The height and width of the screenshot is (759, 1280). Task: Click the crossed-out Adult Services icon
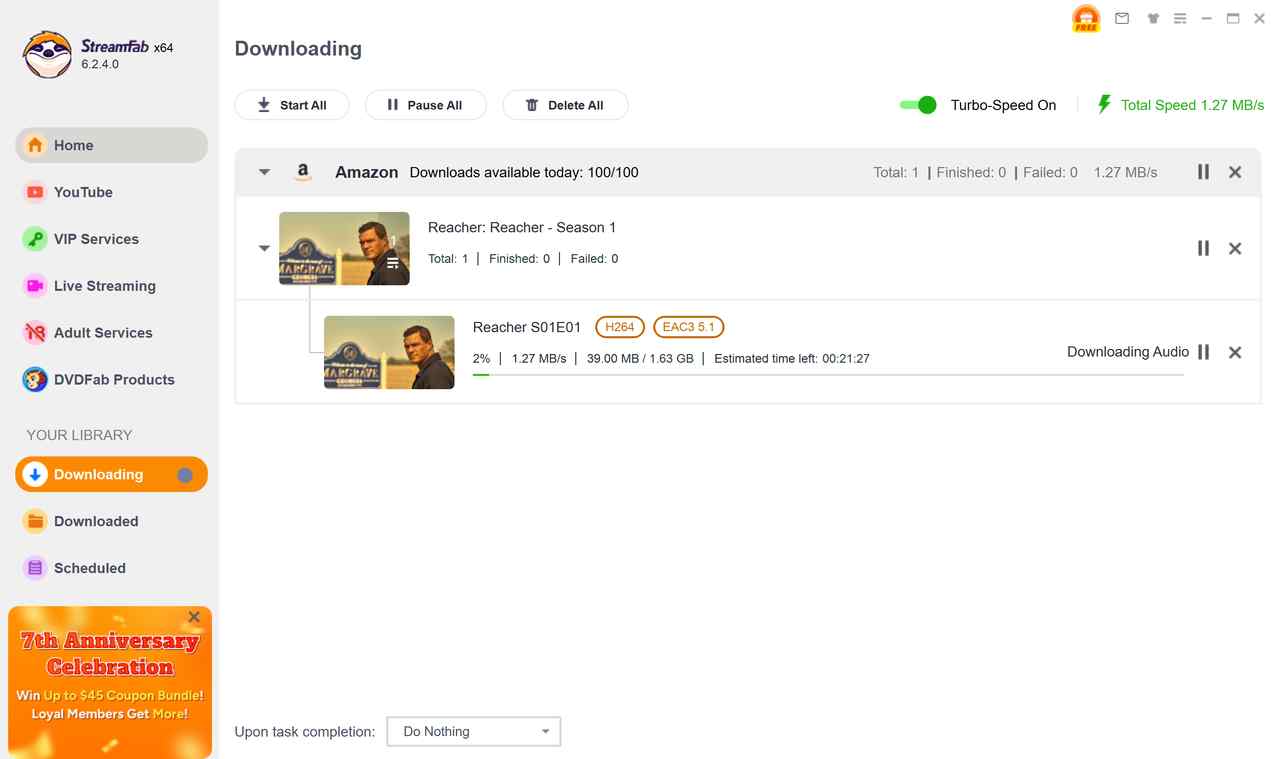coord(35,333)
